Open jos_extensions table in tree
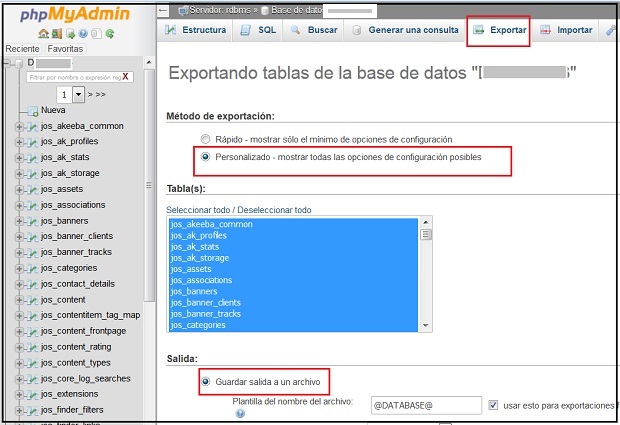Image resolution: width=620 pixels, height=425 pixels. [70, 394]
